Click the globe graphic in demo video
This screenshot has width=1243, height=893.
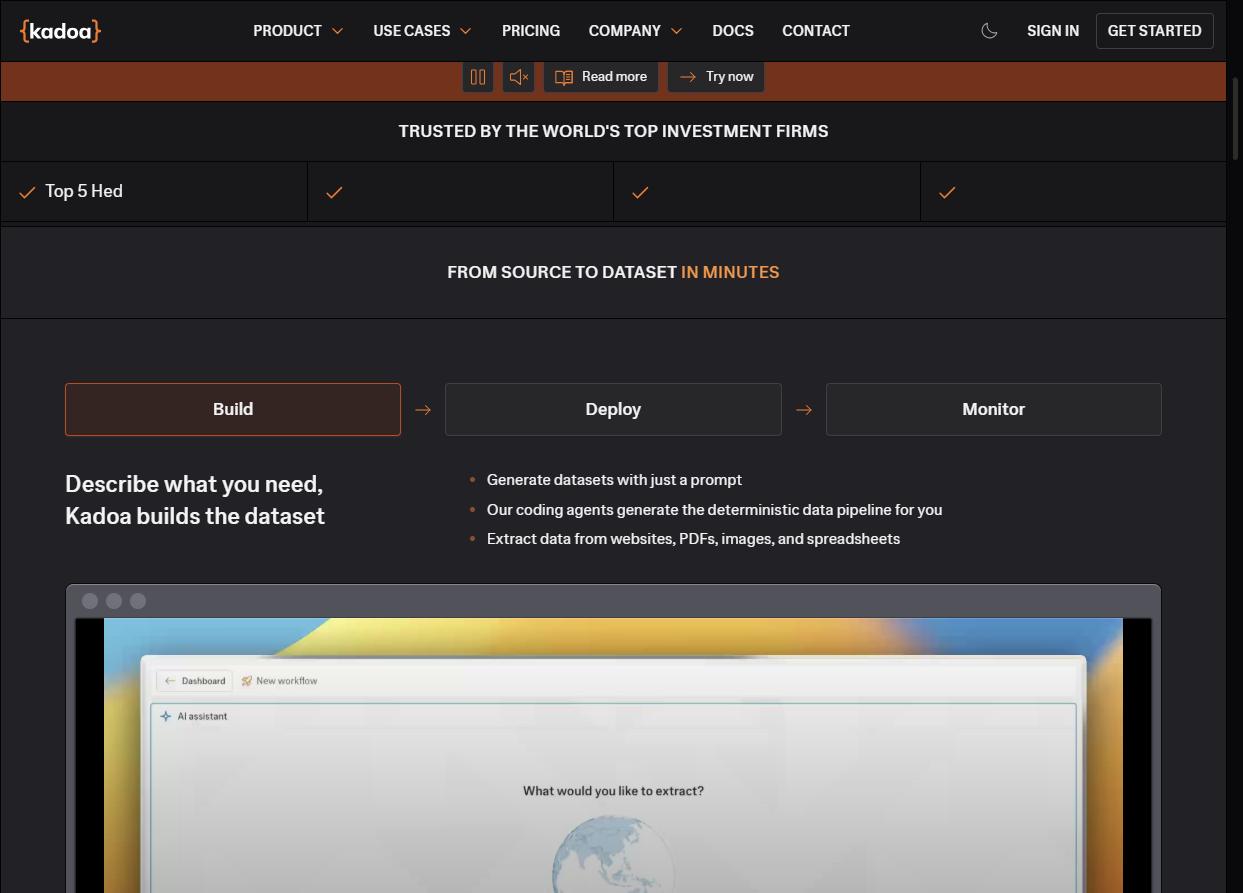612,854
